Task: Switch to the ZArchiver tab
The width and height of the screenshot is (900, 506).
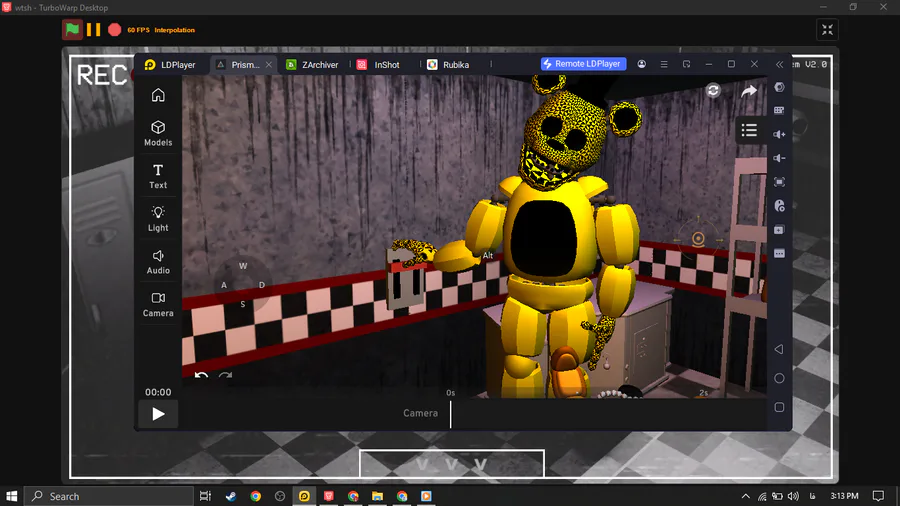Action: click(313, 65)
